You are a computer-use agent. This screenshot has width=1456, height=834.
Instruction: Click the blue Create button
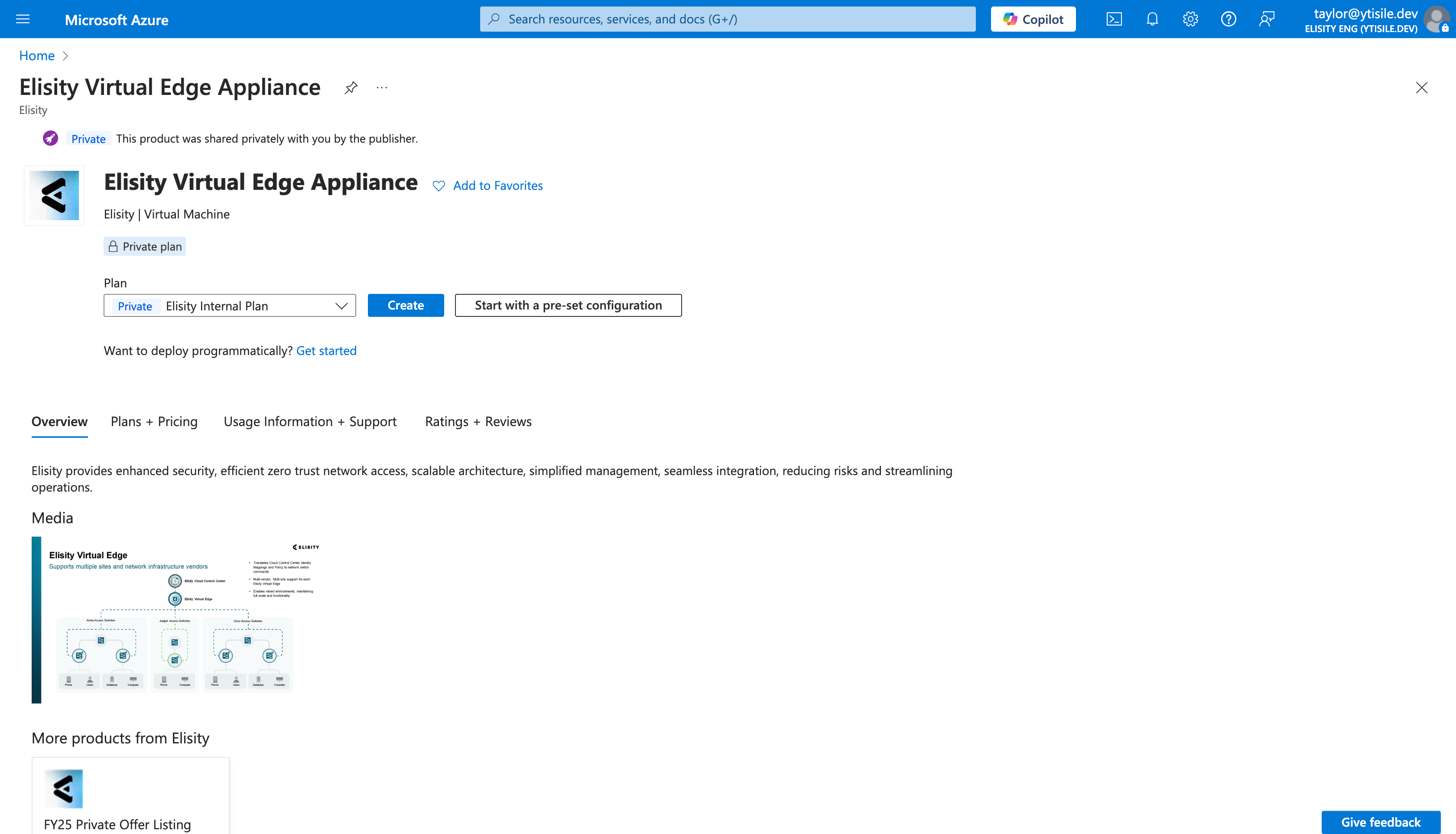pos(405,305)
